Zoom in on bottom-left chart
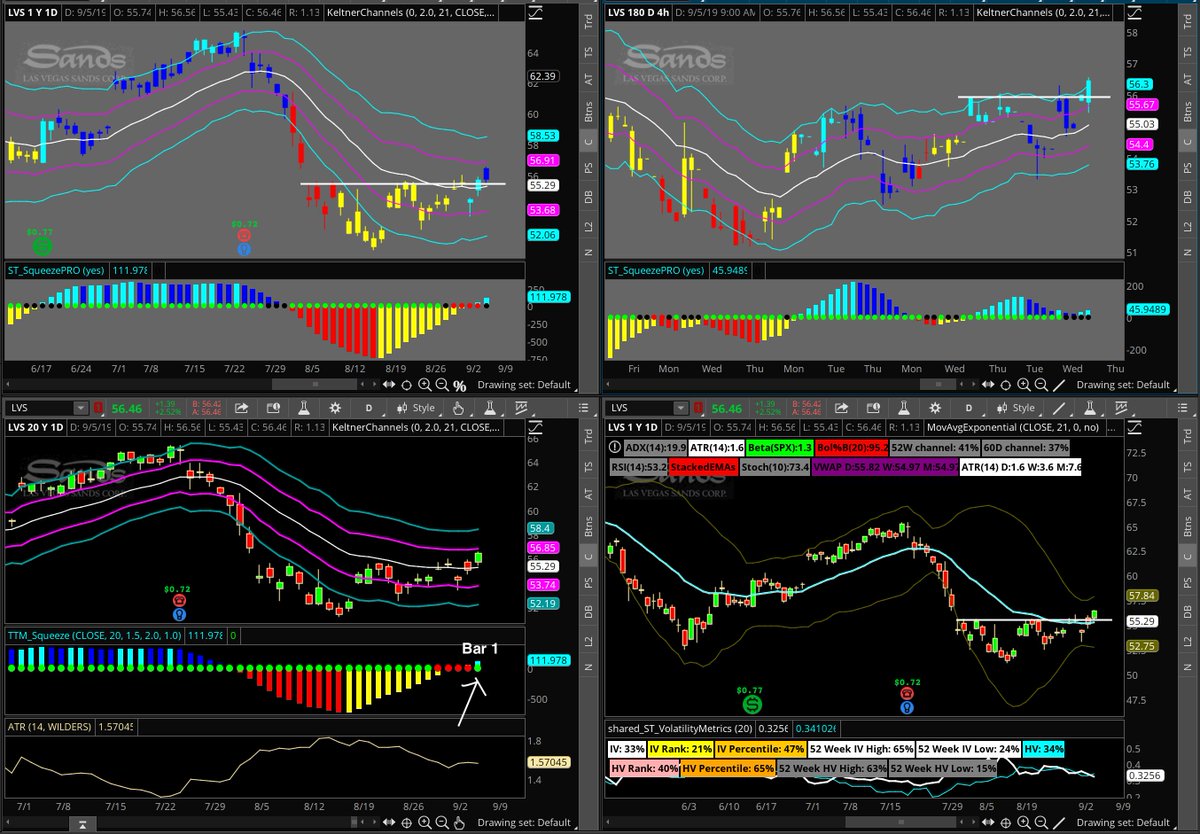The height and width of the screenshot is (834, 1200). coord(424,824)
